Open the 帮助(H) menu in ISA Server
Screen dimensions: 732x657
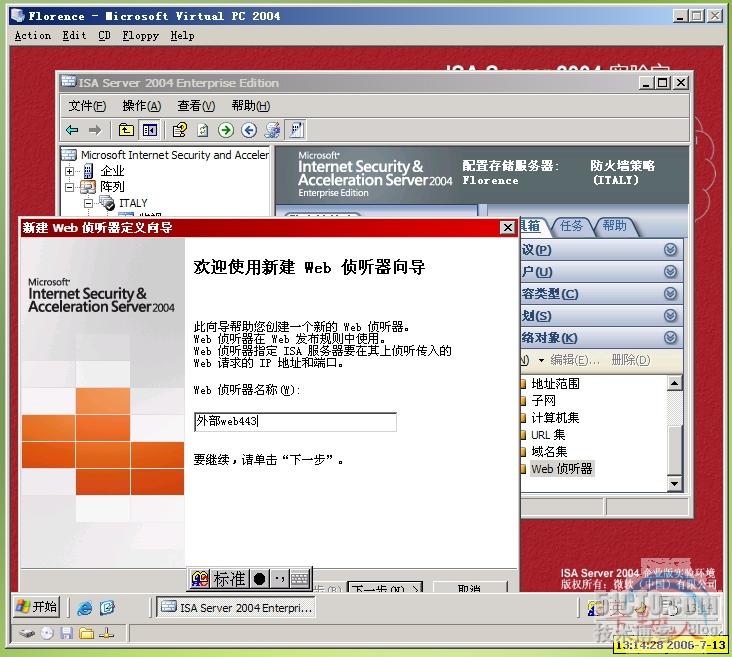tap(251, 106)
